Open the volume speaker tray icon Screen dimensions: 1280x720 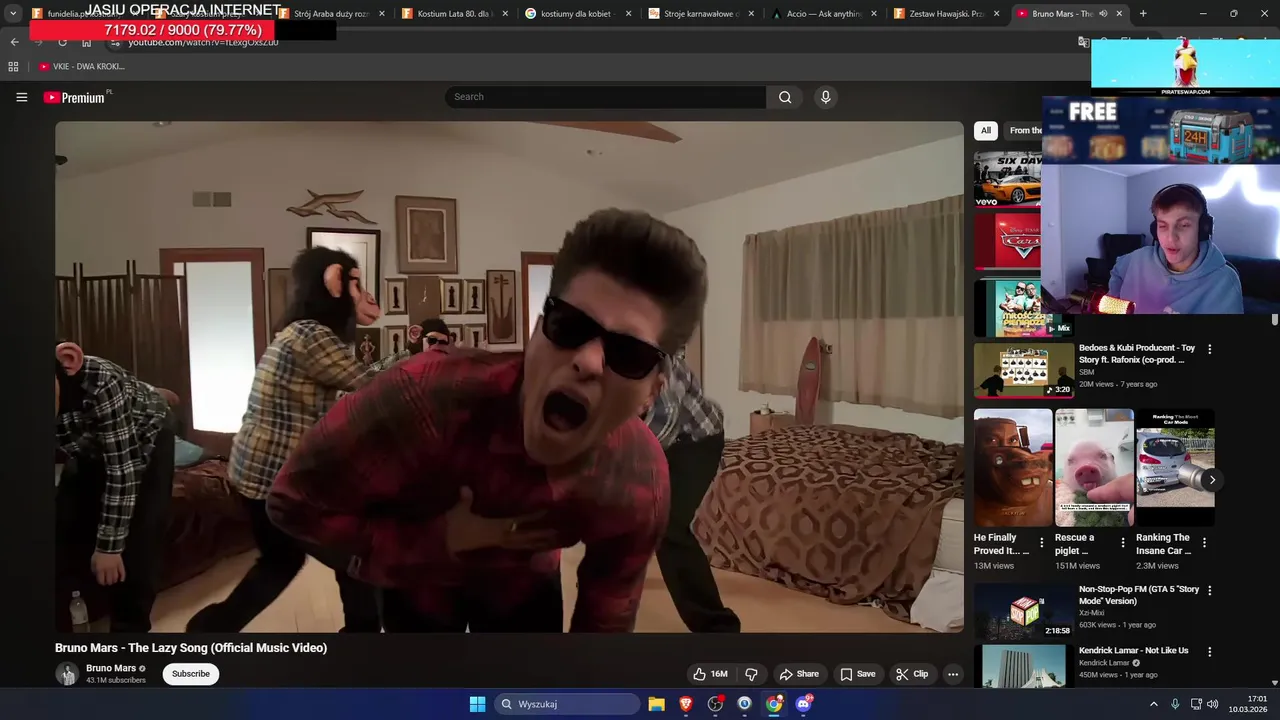pyautogui.click(x=1213, y=704)
